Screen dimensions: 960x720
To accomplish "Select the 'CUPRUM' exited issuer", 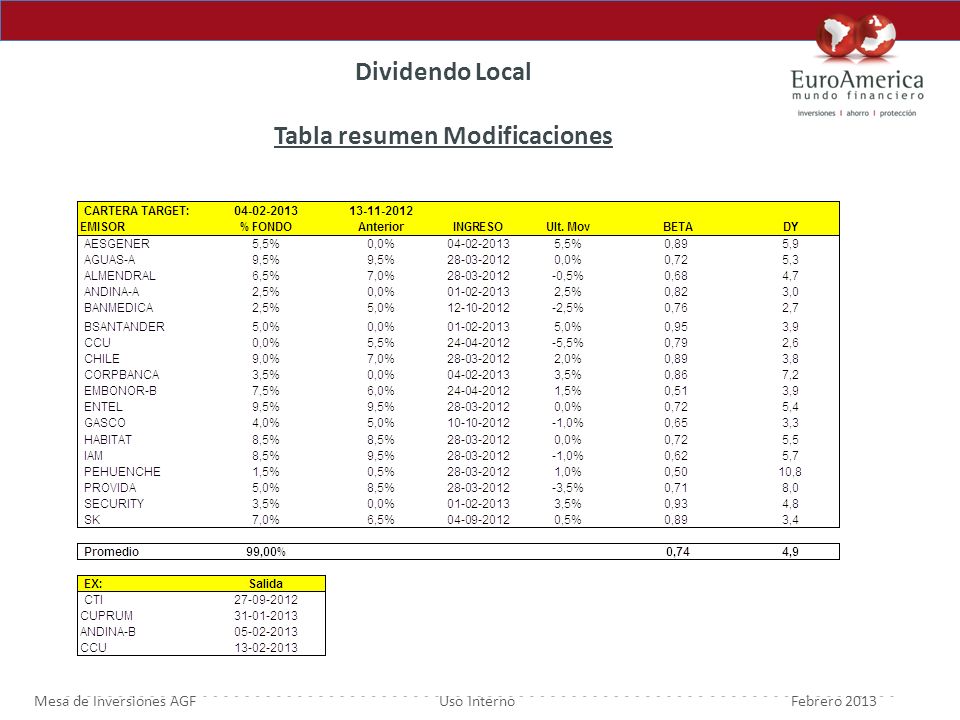I will [107, 615].
